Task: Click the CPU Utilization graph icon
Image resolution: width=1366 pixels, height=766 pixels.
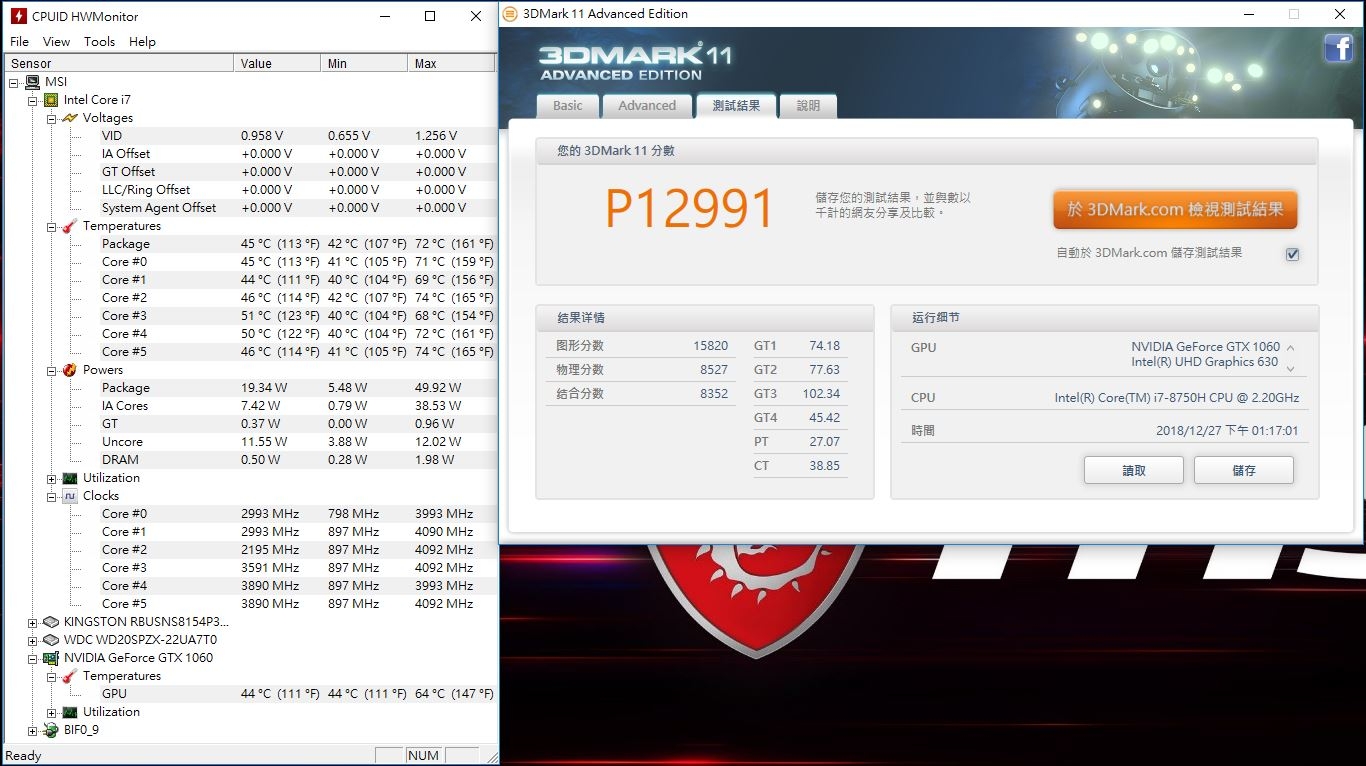Action: click(70, 478)
